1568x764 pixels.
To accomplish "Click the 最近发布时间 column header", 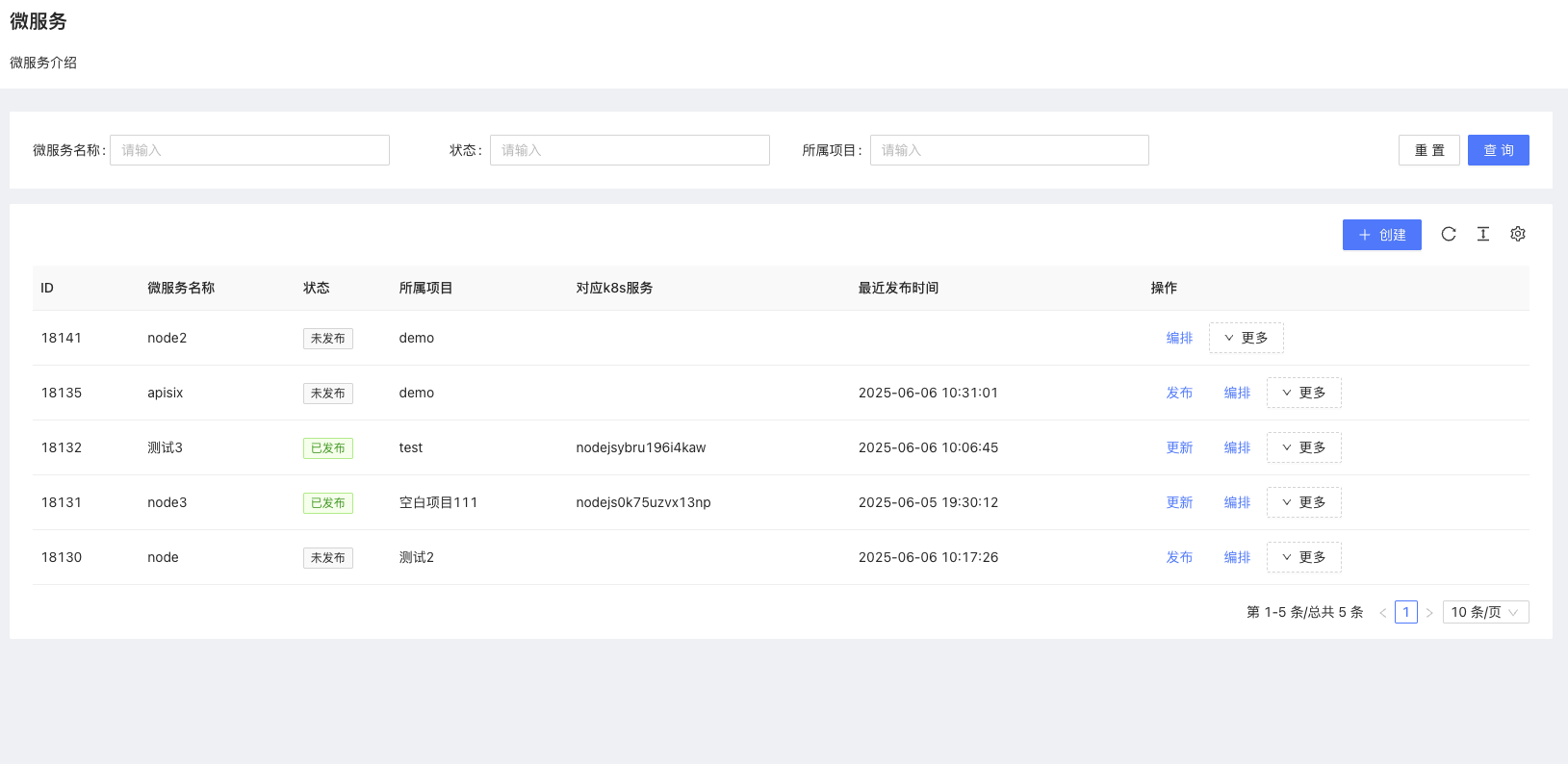I will [x=898, y=288].
